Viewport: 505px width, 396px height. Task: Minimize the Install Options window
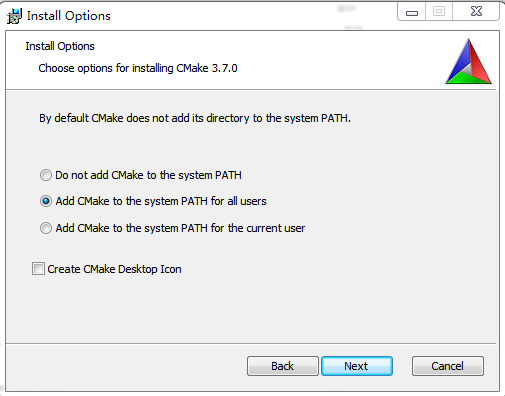412,12
